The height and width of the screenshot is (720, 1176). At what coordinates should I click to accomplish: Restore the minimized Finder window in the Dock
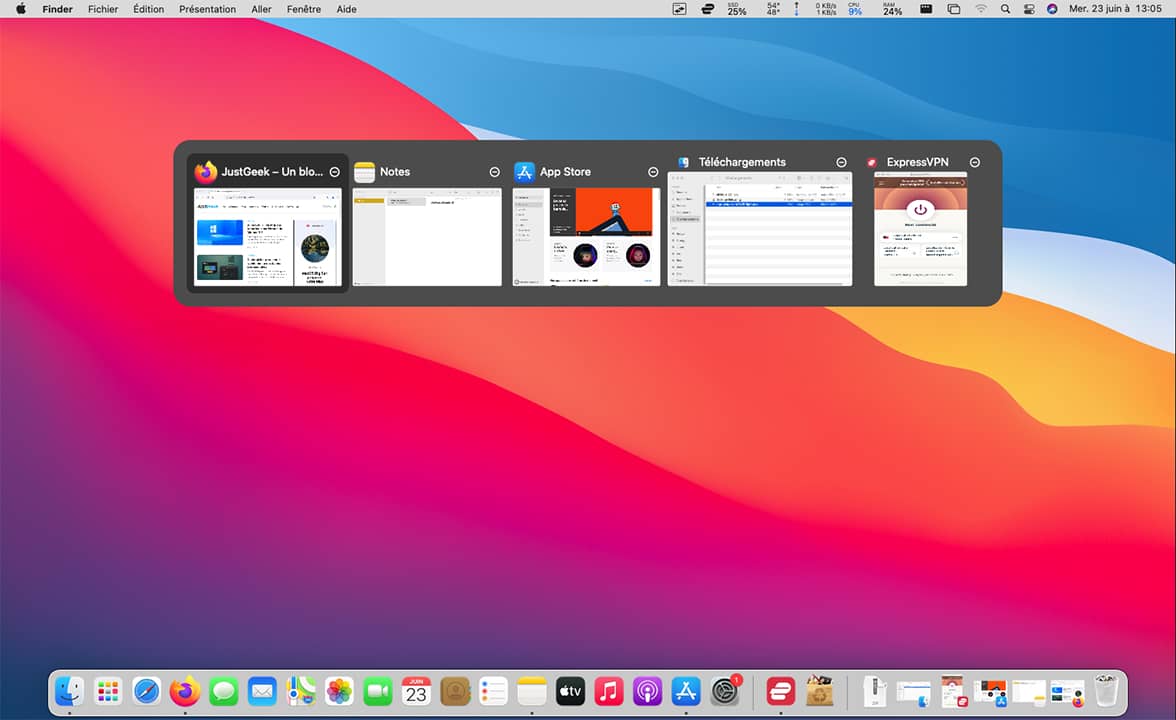pyautogui.click(x=914, y=693)
